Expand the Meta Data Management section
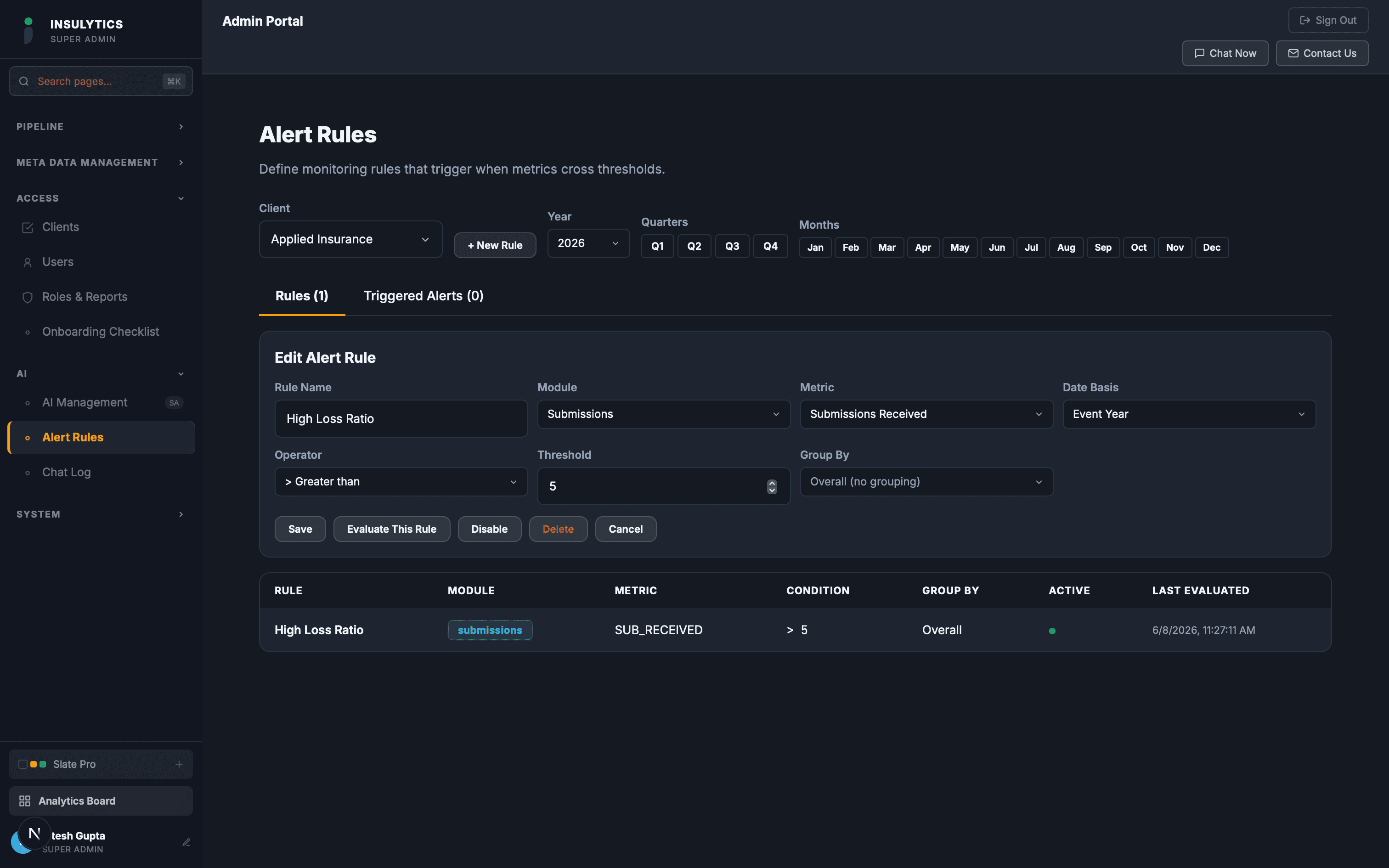This screenshot has height=868, width=1389. point(101,163)
